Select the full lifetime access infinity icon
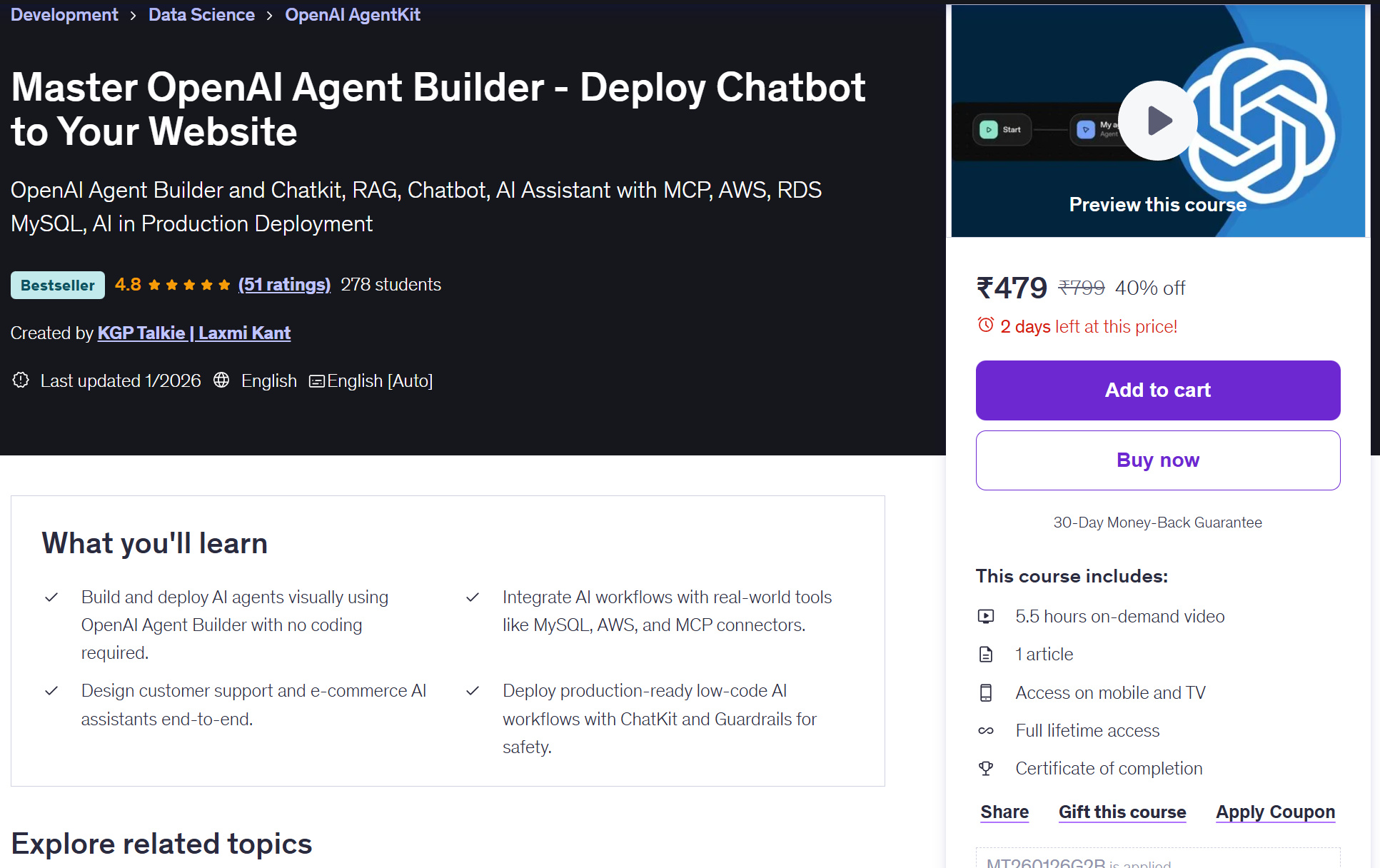Viewport: 1380px width, 868px height. click(x=987, y=730)
